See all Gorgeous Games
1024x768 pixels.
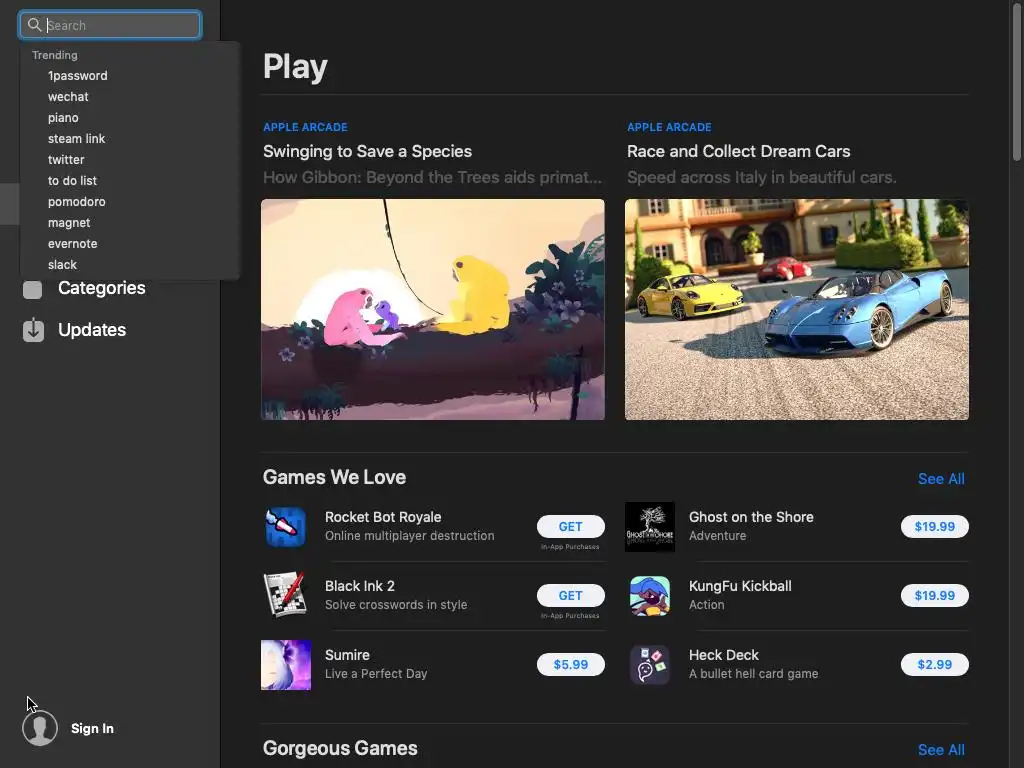[941, 750]
